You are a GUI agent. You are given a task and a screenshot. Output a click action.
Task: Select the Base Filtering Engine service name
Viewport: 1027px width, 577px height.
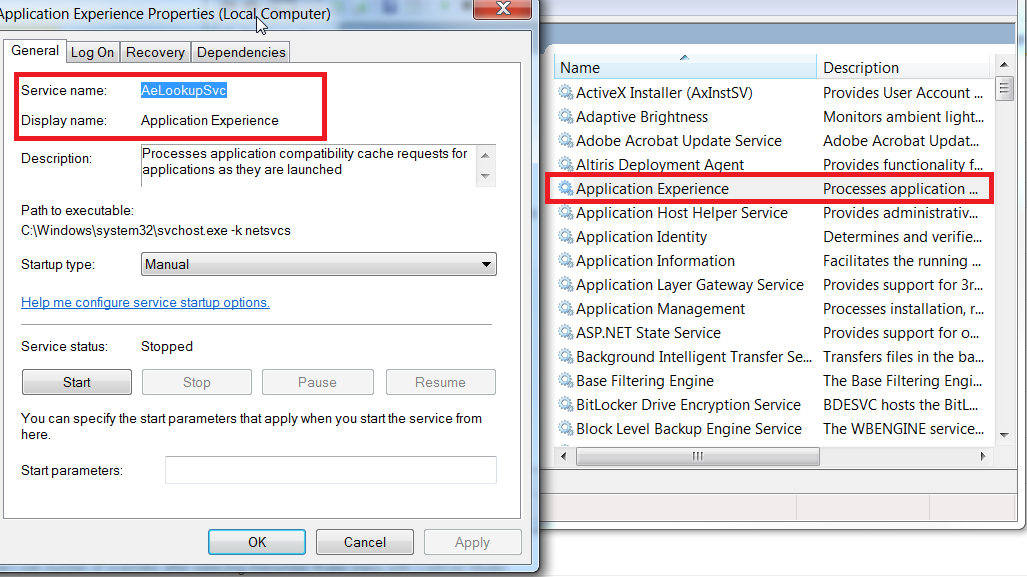tap(644, 381)
